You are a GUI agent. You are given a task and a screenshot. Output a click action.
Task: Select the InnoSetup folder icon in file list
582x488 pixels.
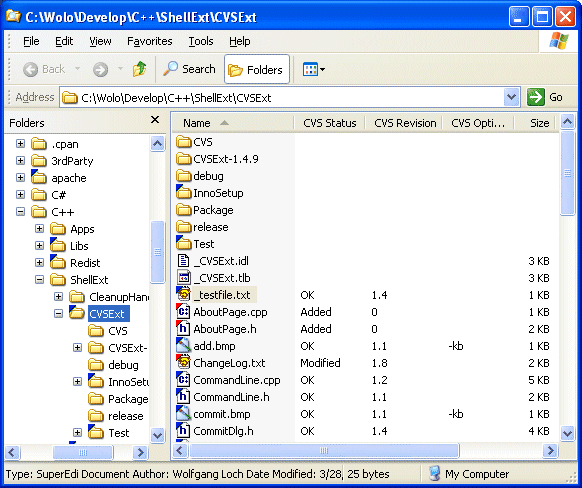click(x=183, y=192)
